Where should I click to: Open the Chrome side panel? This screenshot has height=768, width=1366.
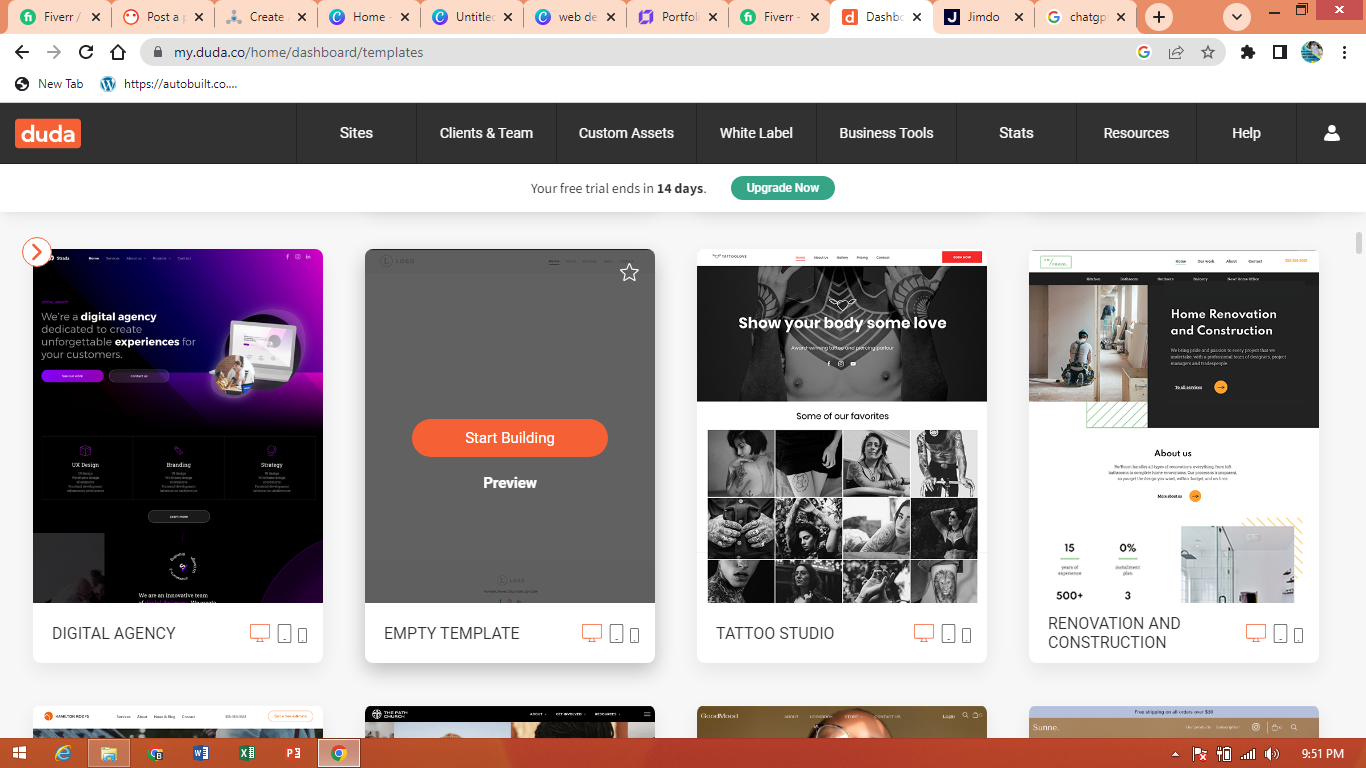pos(1279,52)
